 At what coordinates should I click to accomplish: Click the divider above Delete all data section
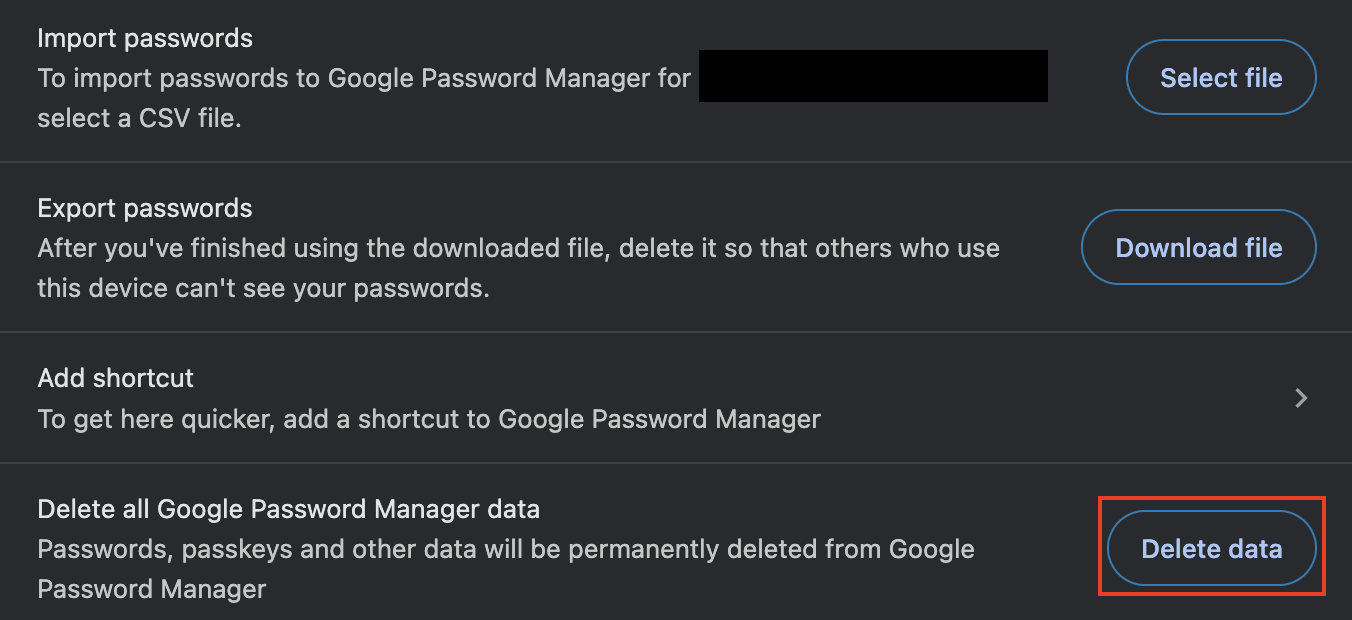click(676, 463)
